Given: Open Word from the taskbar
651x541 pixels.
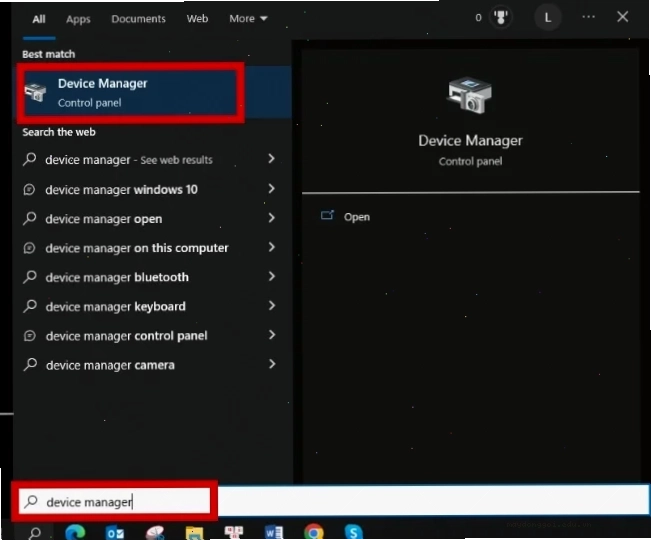Looking at the screenshot, I should click(x=274, y=533).
